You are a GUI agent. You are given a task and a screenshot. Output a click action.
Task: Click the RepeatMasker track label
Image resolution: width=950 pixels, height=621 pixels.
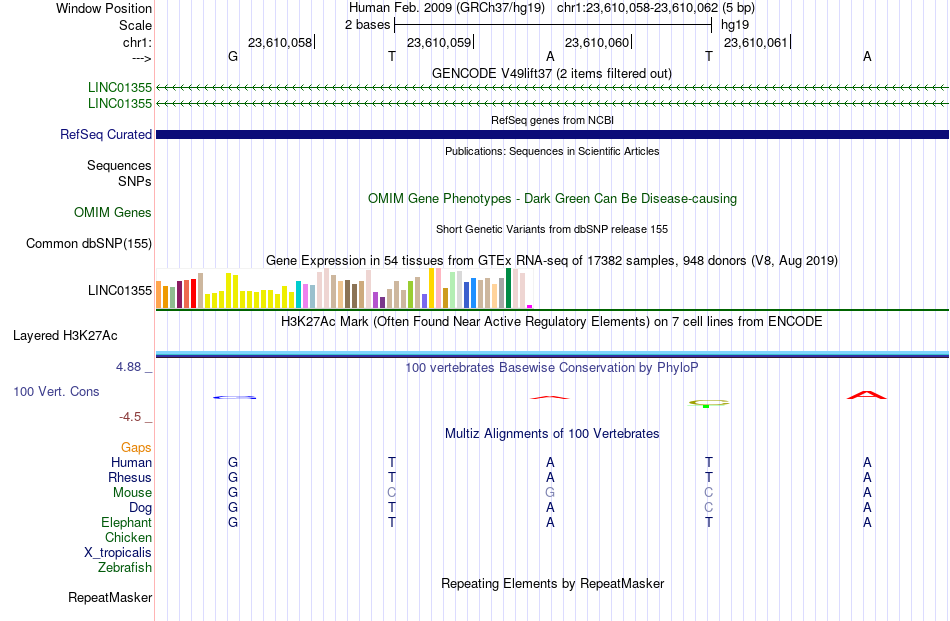(110, 597)
